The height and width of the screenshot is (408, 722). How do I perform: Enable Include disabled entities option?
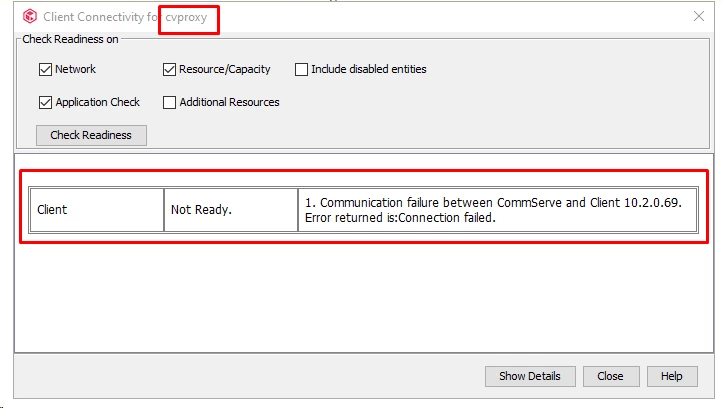coord(301,70)
